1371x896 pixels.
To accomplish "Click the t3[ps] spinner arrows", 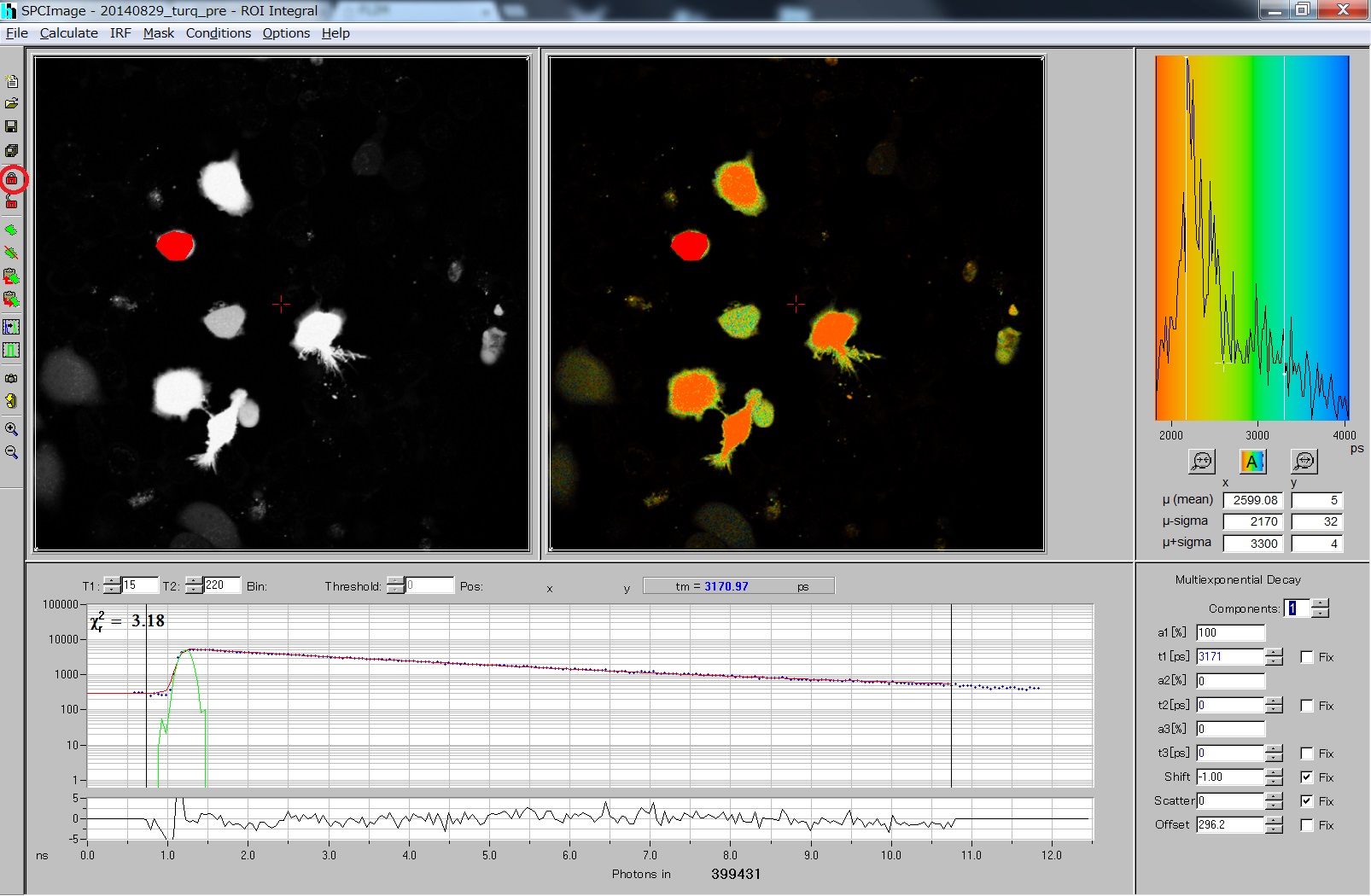I will [1275, 753].
